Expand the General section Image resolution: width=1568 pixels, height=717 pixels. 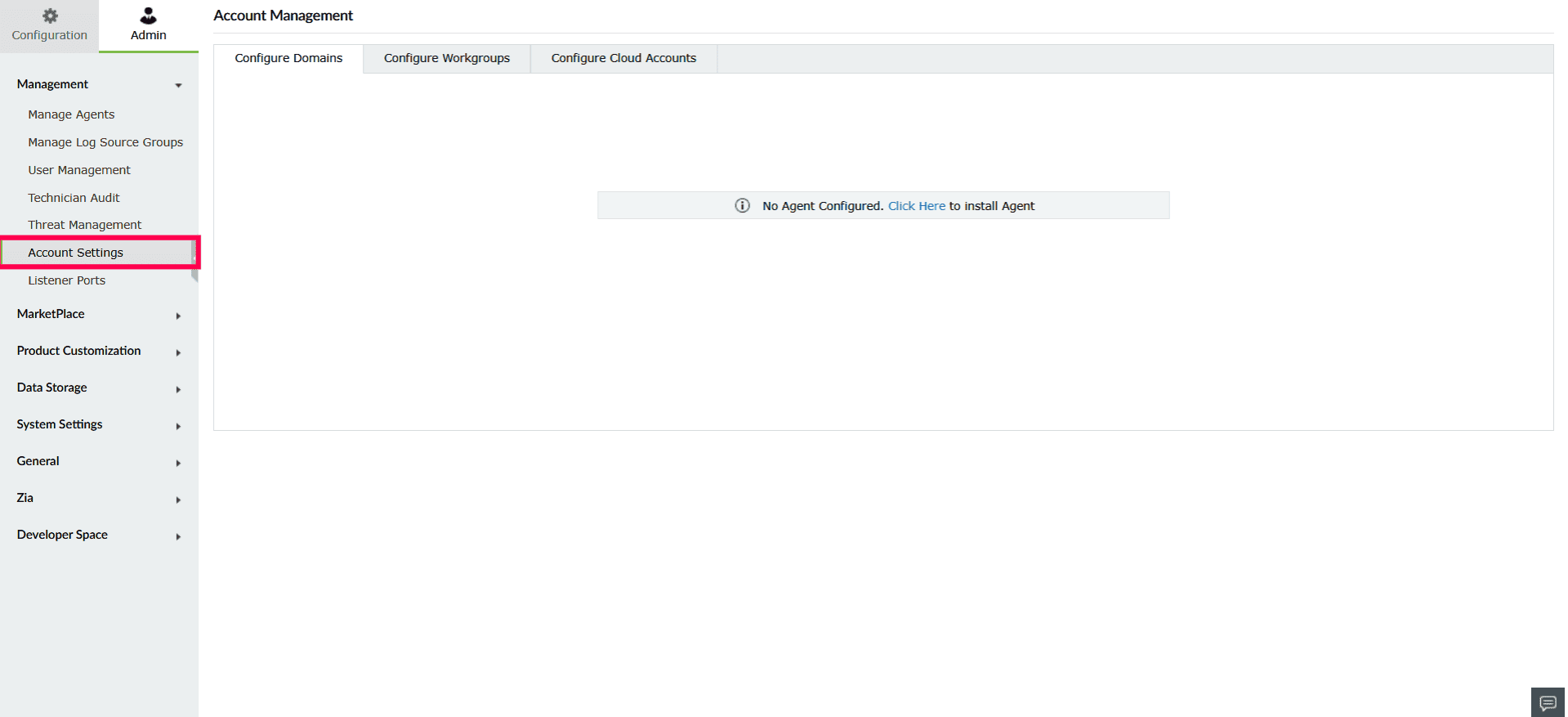pos(99,461)
